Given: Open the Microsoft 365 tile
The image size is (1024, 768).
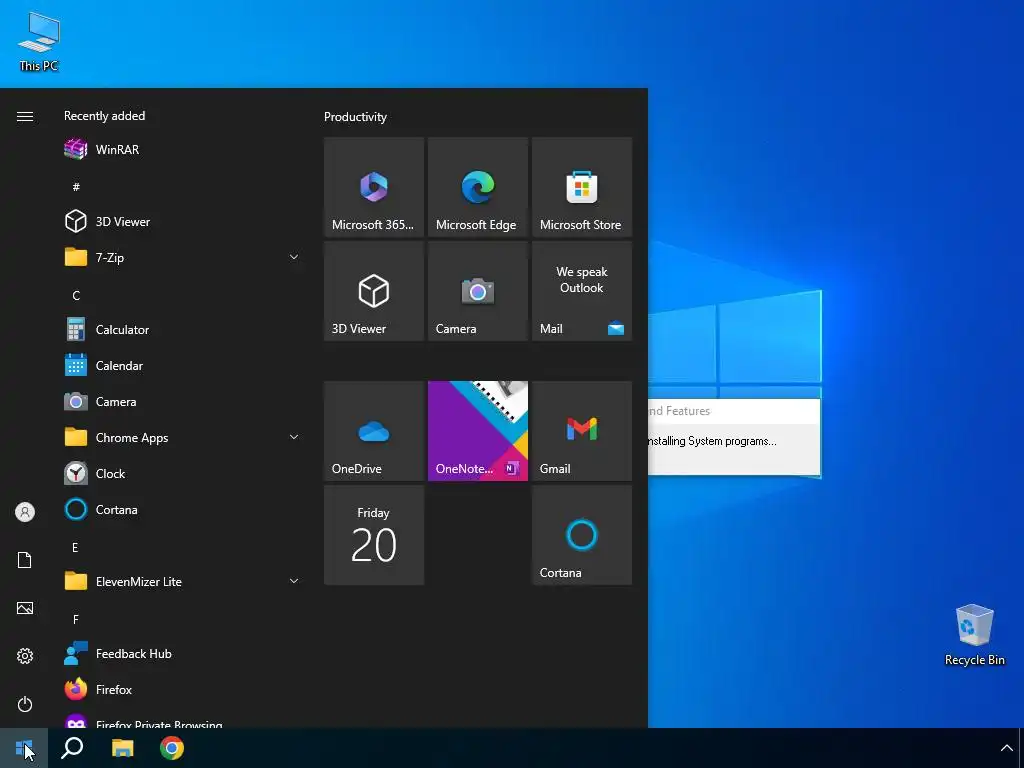Looking at the screenshot, I should 374,187.
